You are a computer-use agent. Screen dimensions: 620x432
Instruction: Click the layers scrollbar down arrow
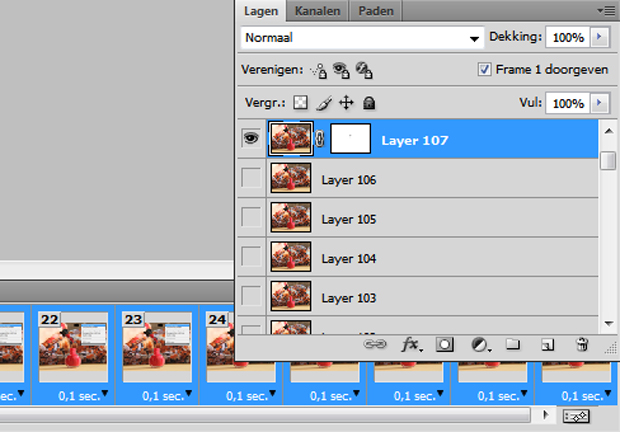(609, 324)
